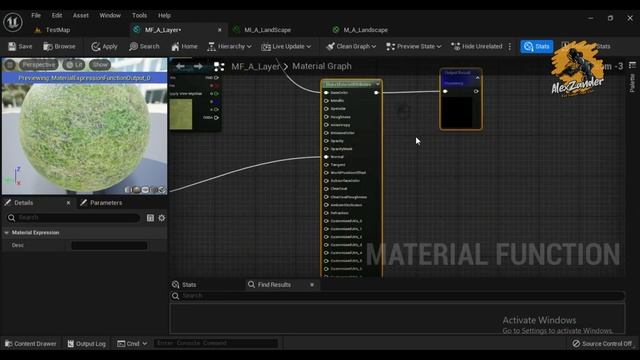
Task: Open the Window menu
Action: (x=110, y=16)
